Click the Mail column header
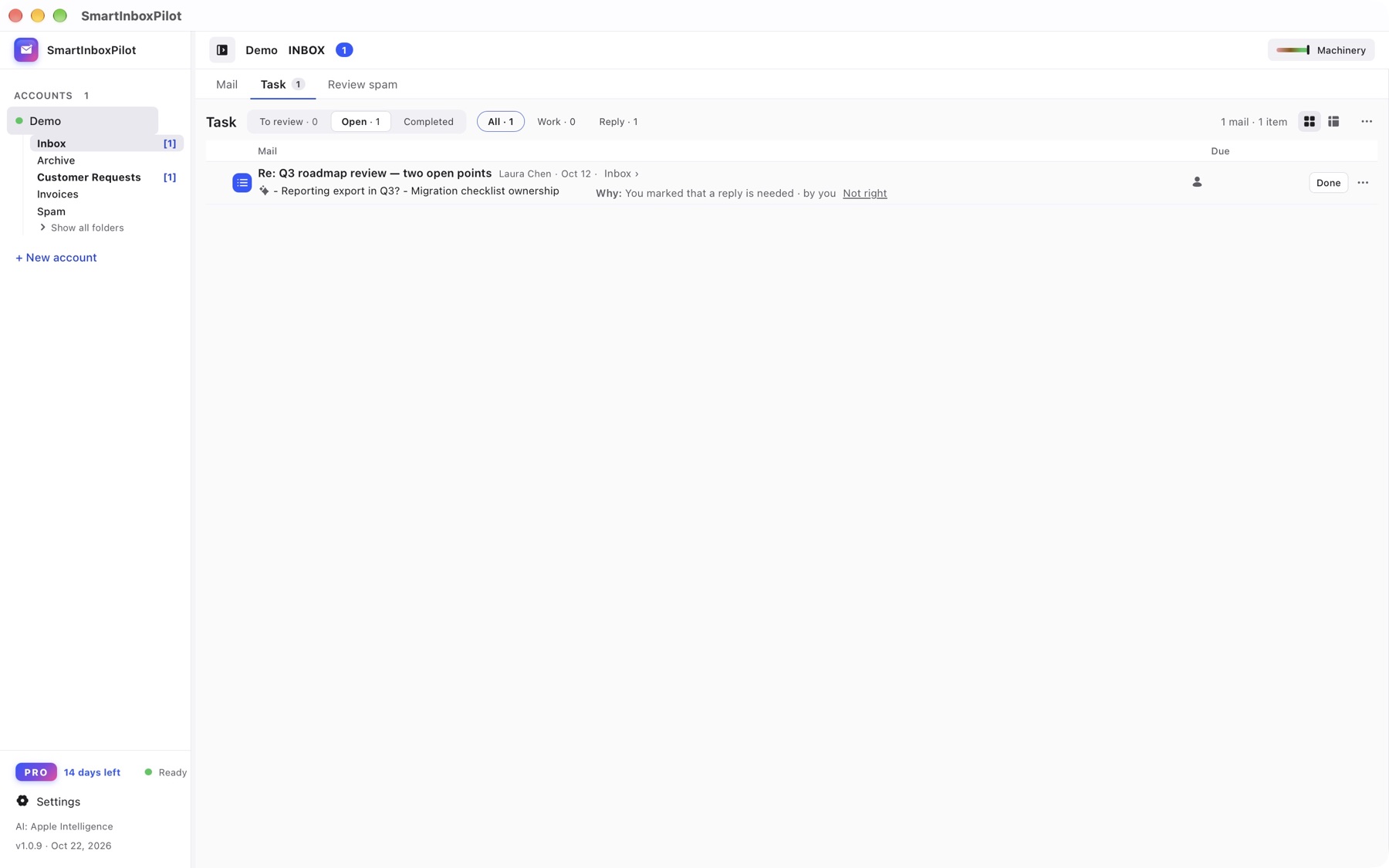 [x=267, y=151]
